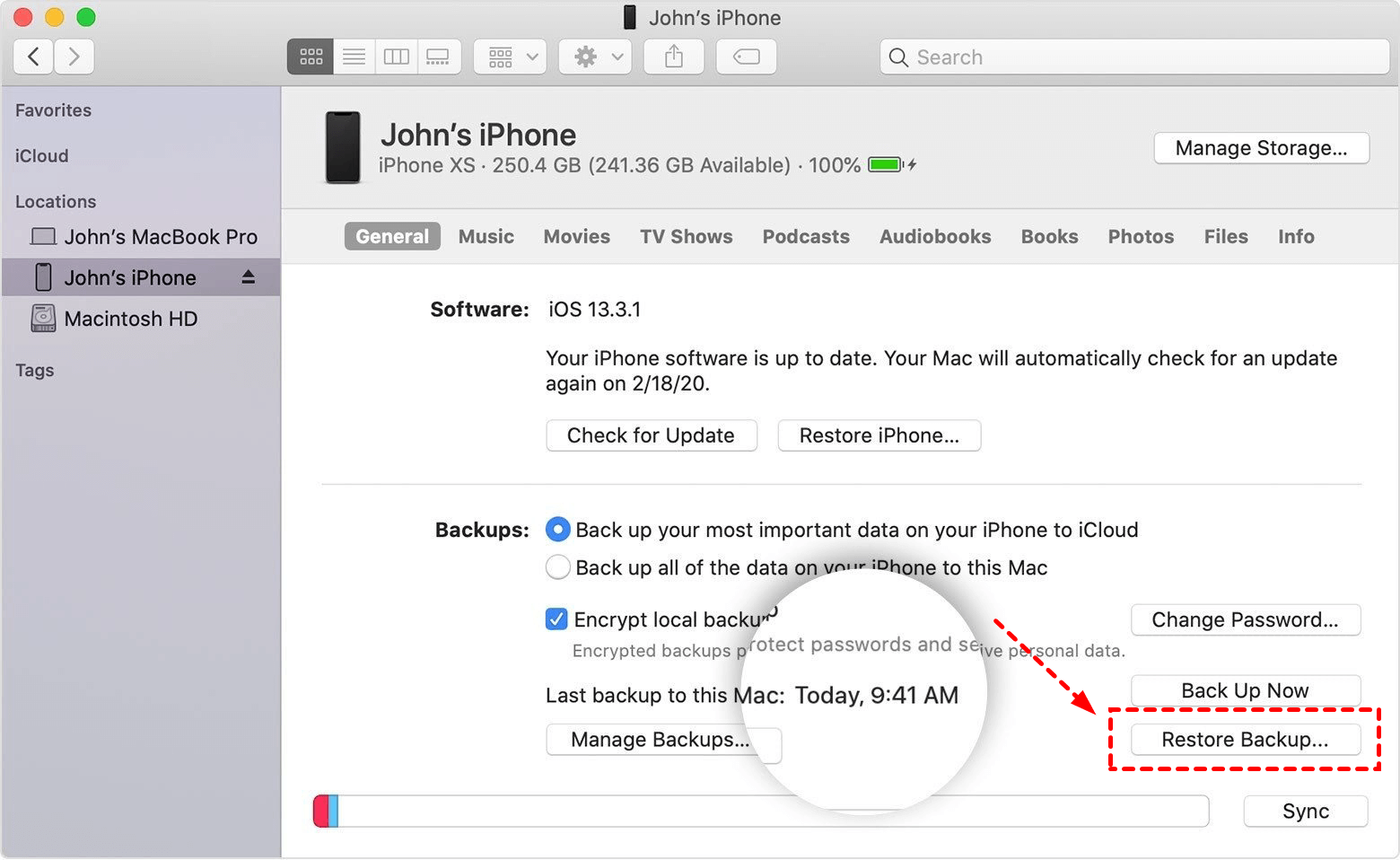Select back up to this Mac radio option
This screenshot has width=1400, height=860.
tap(557, 567)
